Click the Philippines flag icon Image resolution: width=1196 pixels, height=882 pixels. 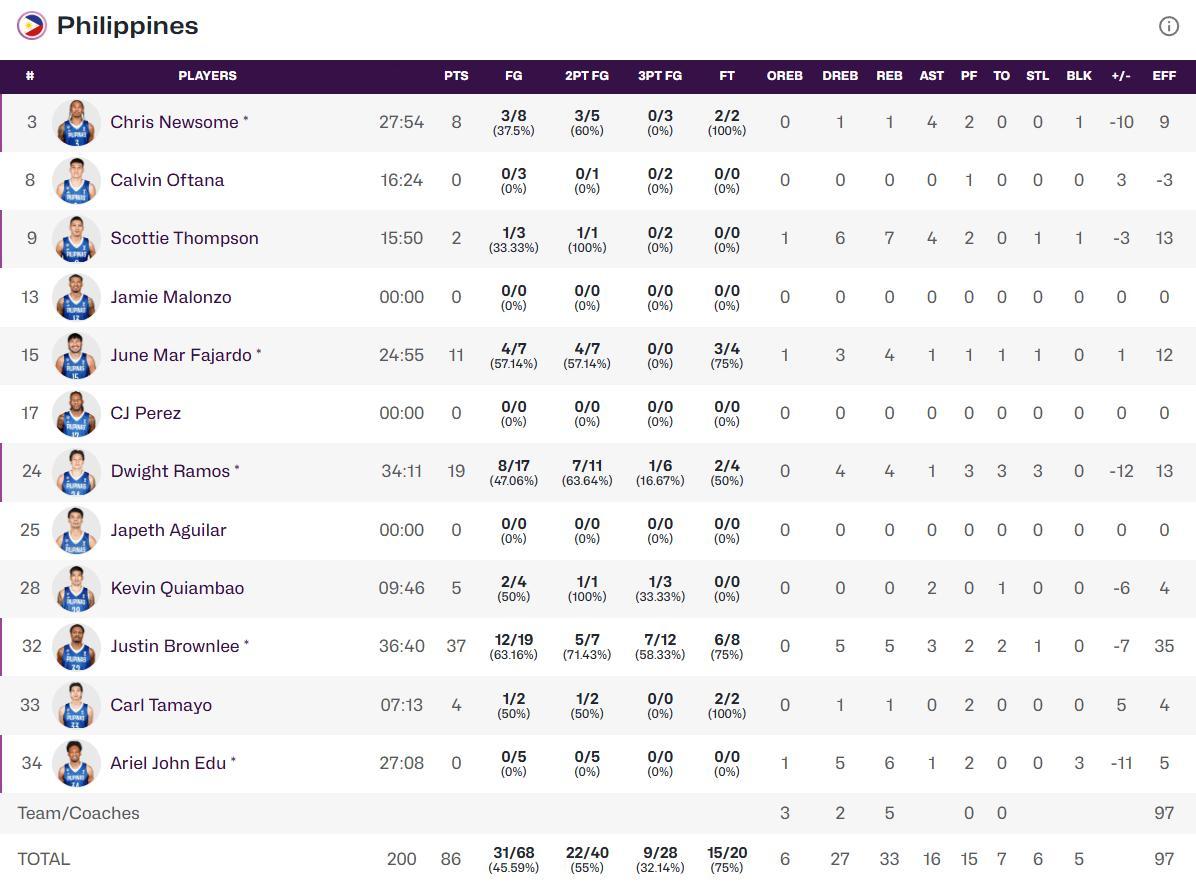(x=31, y=26)
